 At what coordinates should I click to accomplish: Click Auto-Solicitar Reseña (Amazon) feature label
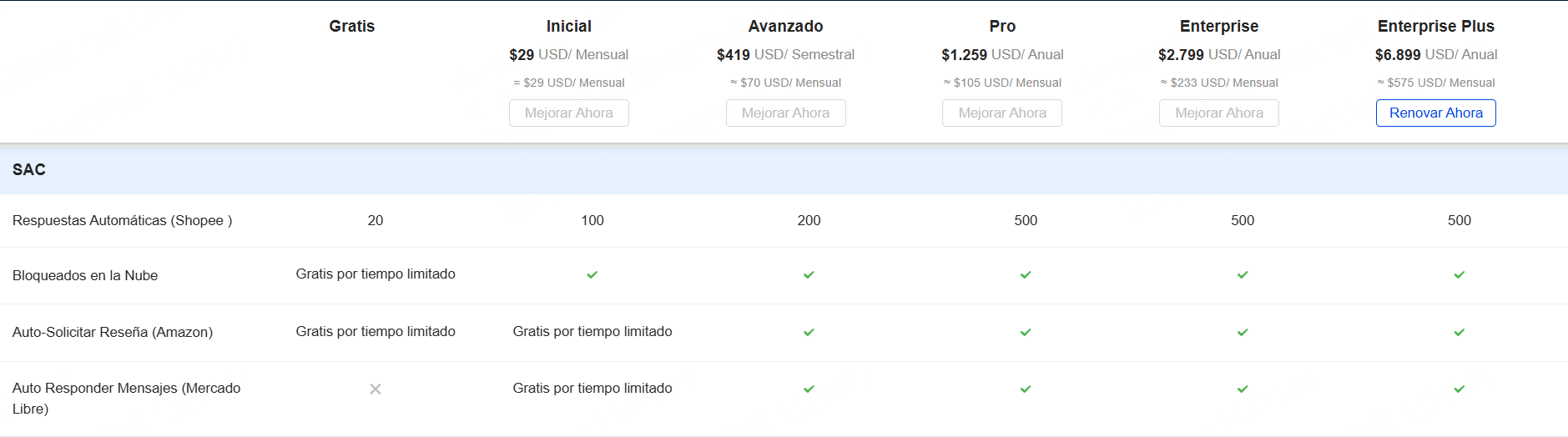(113, 332)
